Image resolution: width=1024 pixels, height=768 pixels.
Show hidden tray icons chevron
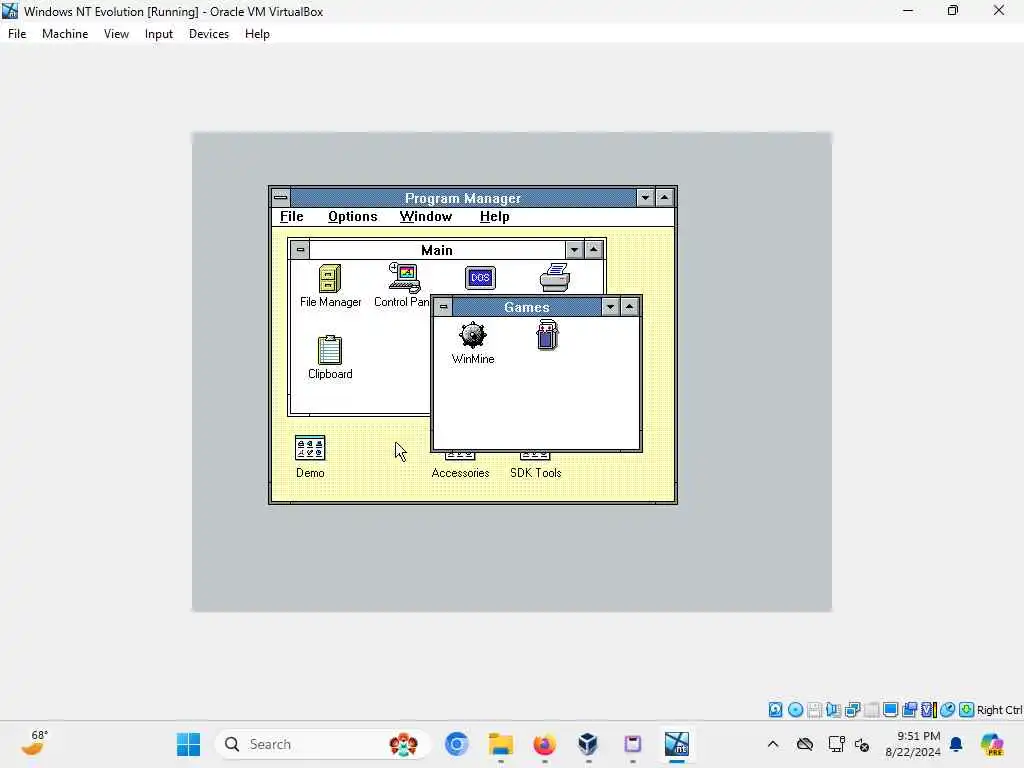(773, 744)
